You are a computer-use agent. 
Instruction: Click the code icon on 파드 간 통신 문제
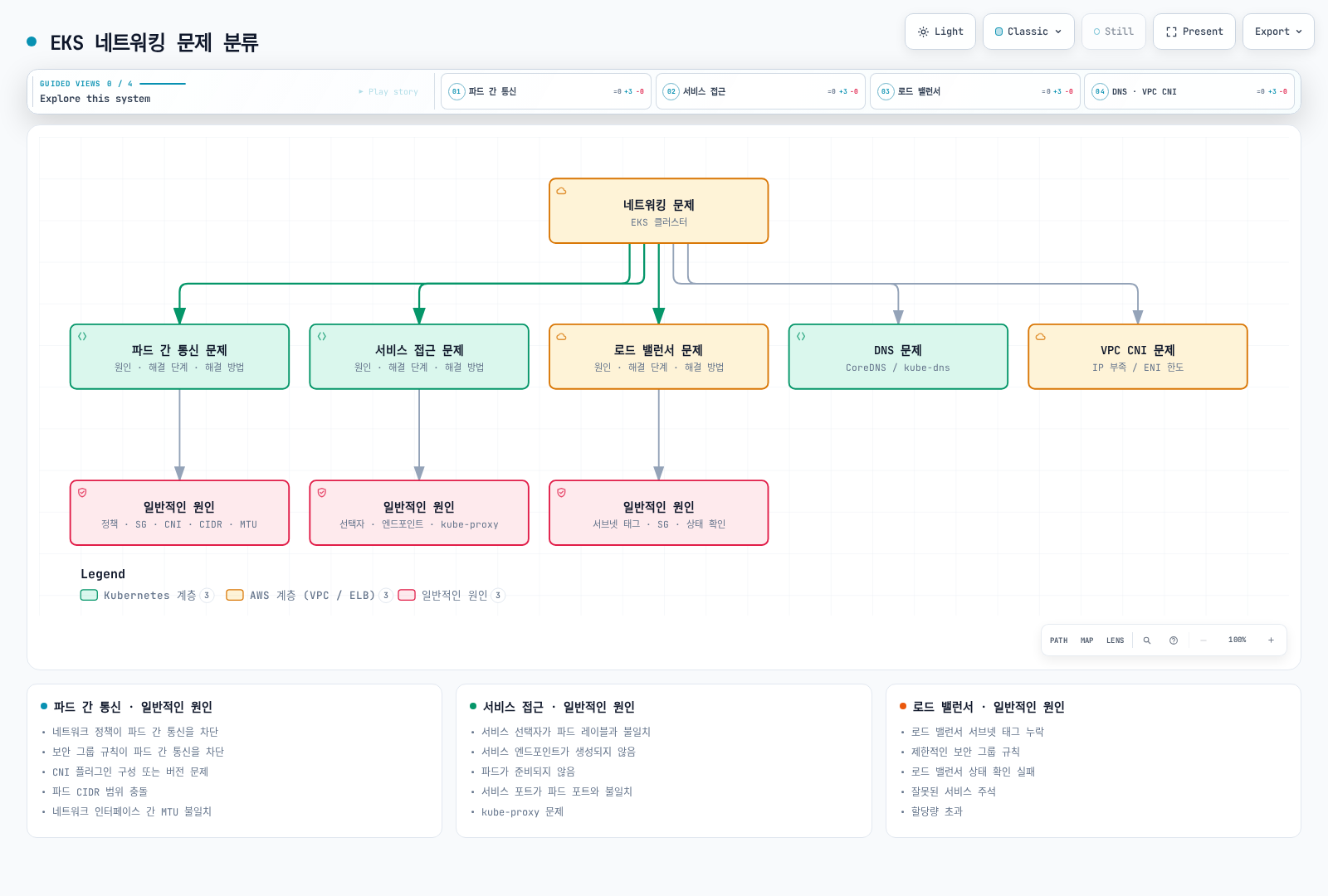tap(82, 337)
